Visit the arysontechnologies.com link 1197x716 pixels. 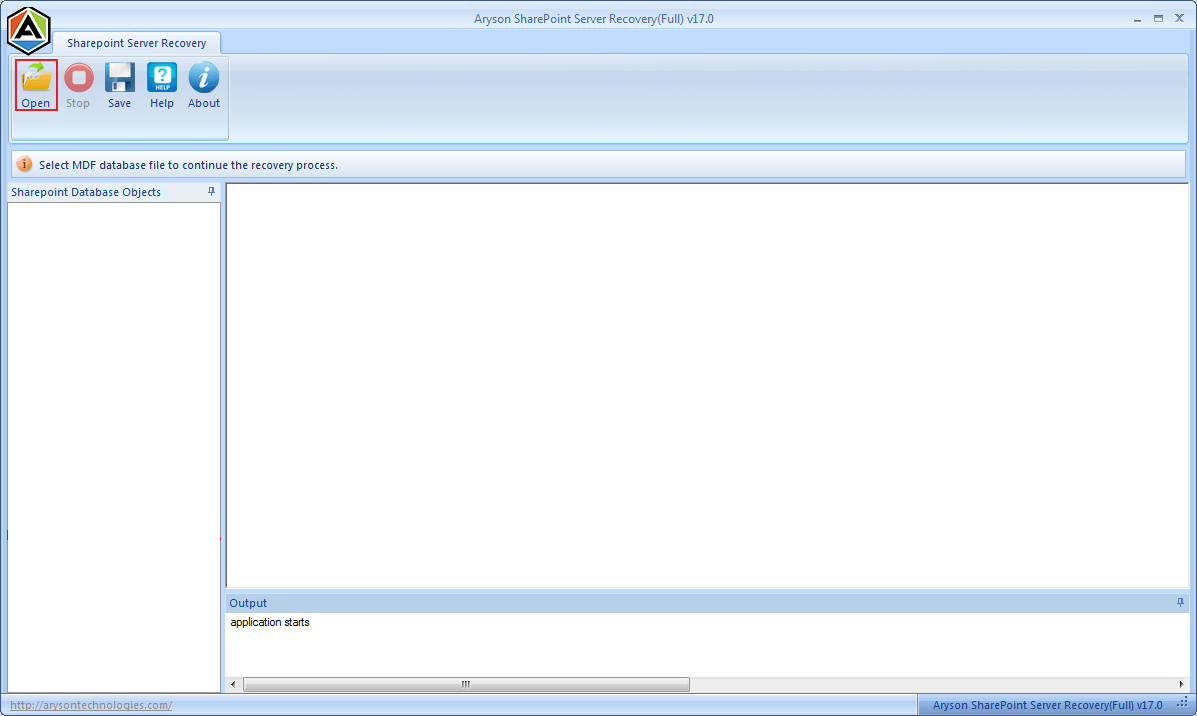pos(91,705)
